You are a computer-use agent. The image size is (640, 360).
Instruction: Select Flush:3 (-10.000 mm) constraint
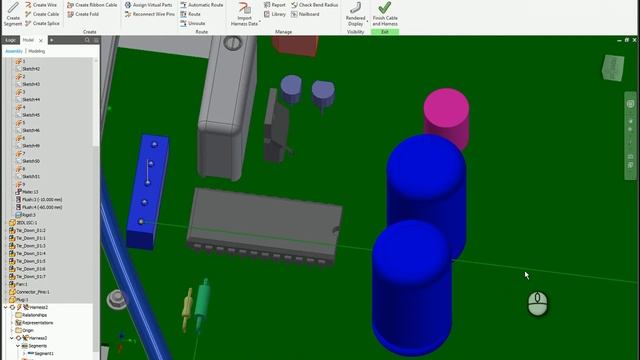pyautogui.click(x=42, y=200)
